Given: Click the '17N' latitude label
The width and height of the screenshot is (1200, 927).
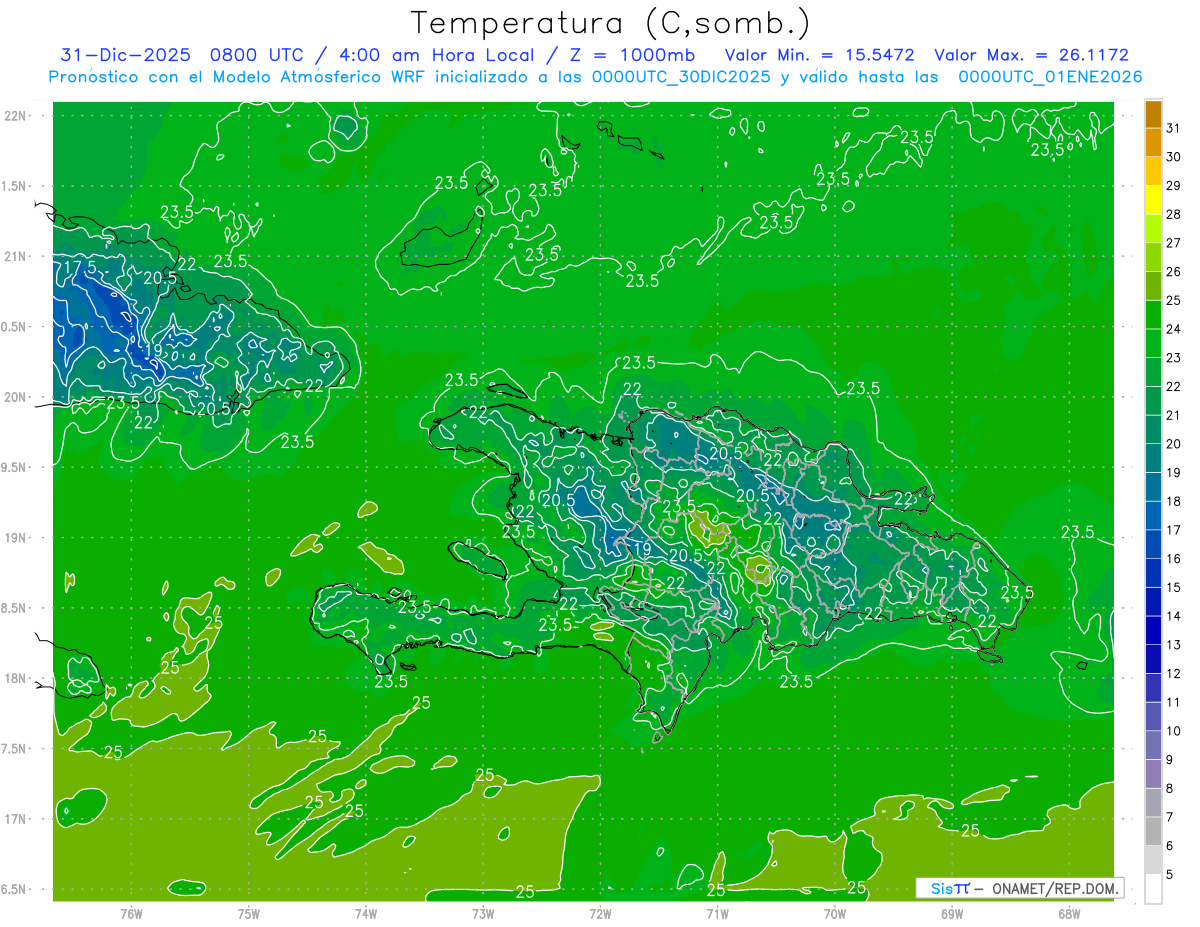Looking at the screenshot, I should 15,819.
